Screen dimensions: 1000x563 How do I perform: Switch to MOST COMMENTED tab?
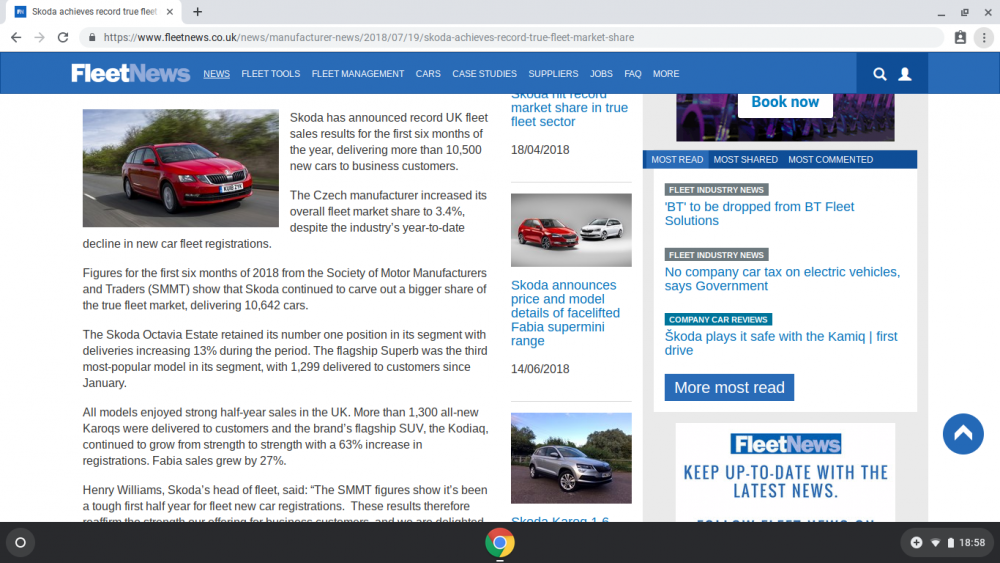830,159
